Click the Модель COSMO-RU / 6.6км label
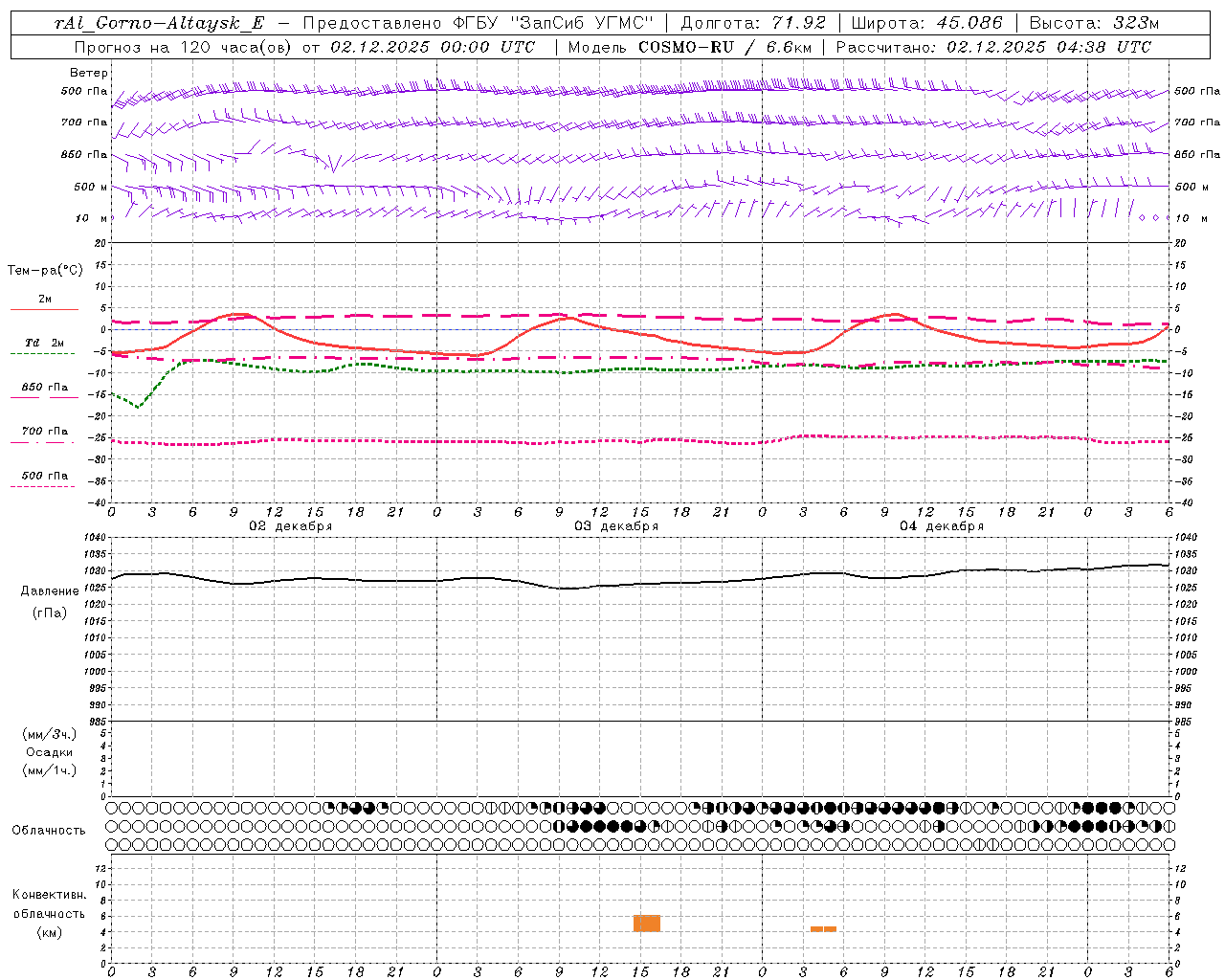Viewport: 1225px width, 980px height. coord(689,47)
